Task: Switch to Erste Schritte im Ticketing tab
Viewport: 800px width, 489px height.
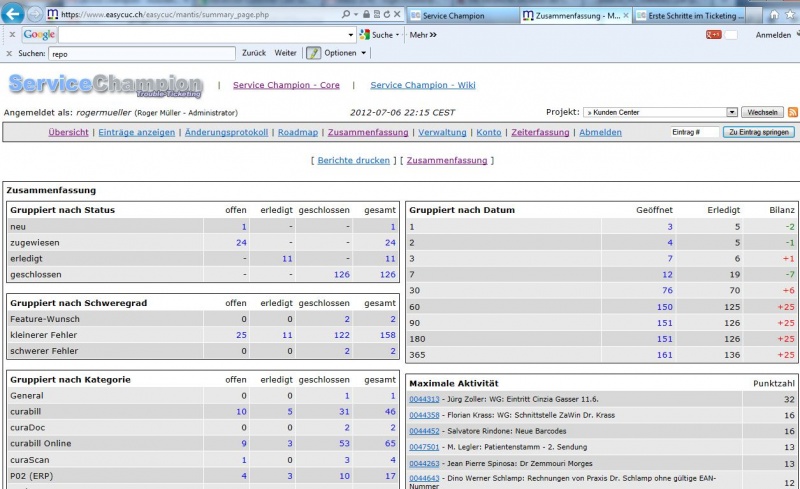Action: click(x=690, y=16)
